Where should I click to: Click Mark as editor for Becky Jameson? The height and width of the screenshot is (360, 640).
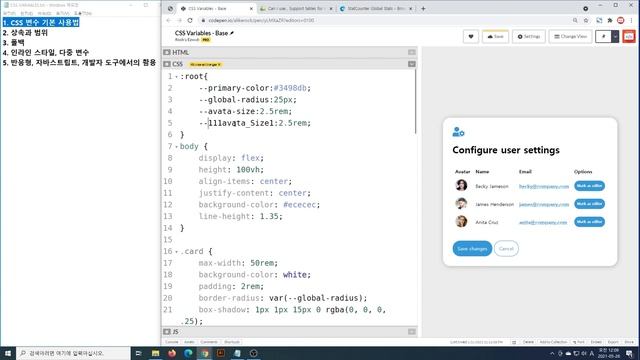point(589,186)
